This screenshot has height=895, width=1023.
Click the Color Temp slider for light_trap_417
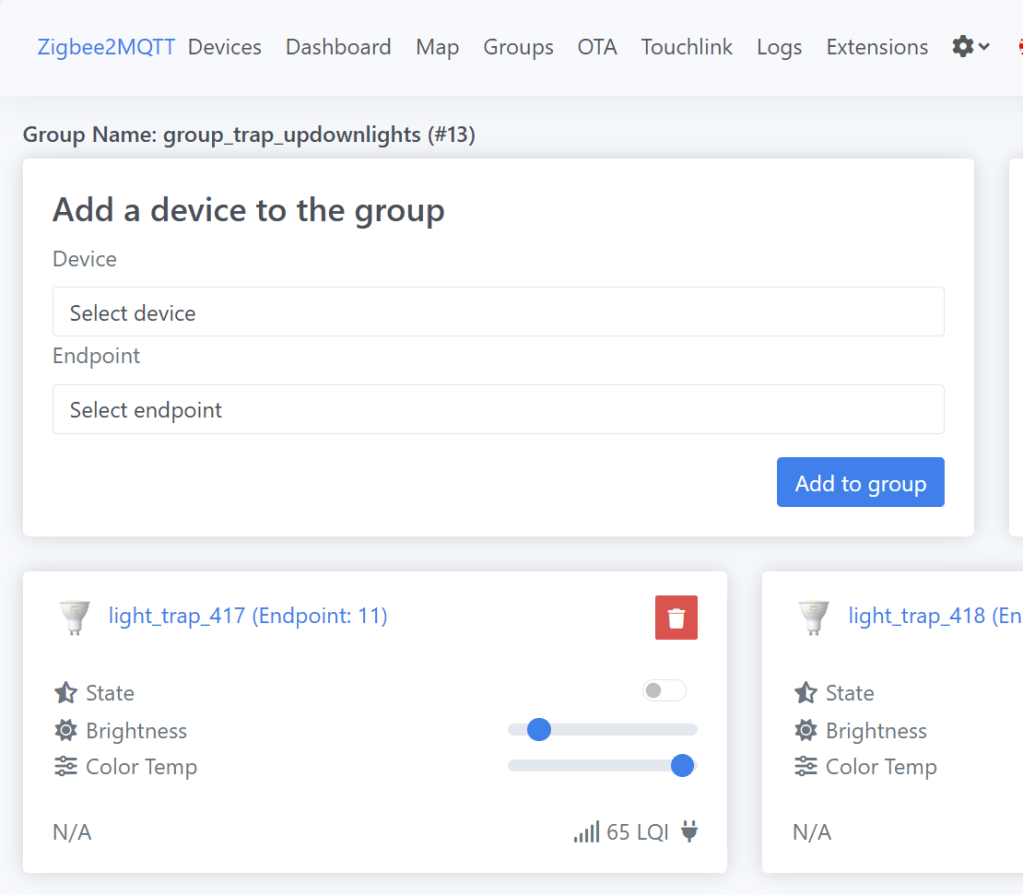point(602,766)
